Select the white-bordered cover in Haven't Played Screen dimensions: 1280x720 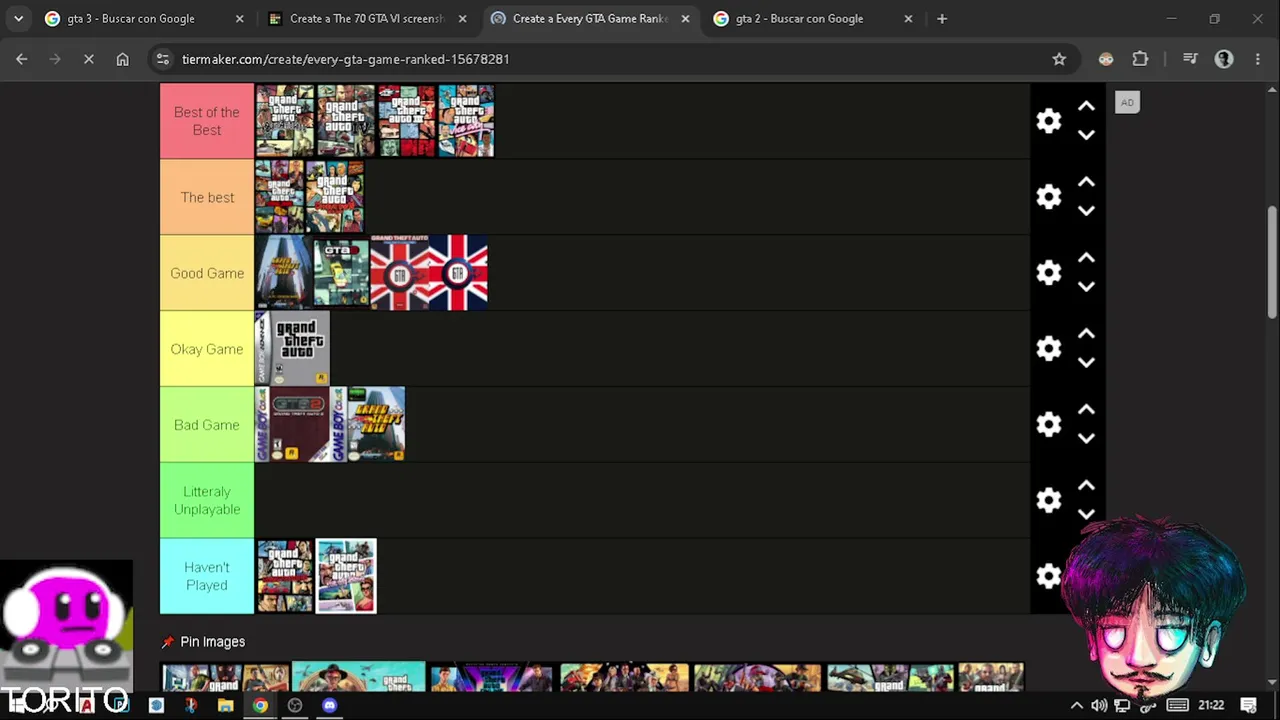(346, 576)
